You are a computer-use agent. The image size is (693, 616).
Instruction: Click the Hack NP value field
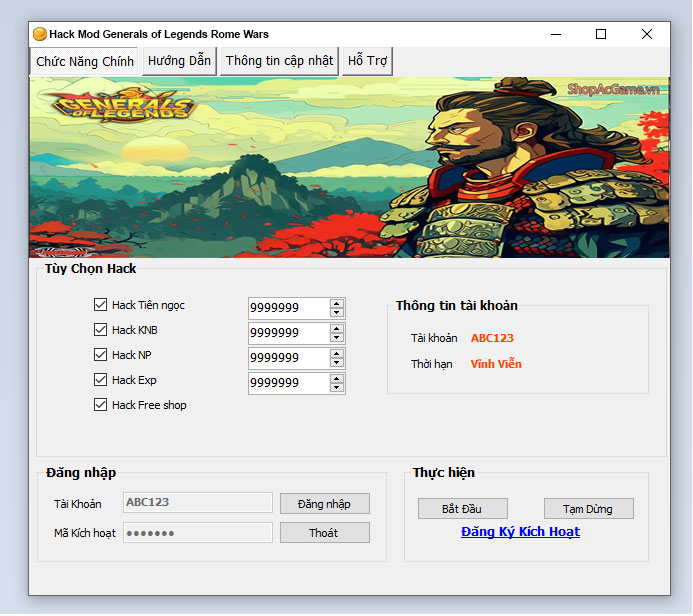pos(289,358)
